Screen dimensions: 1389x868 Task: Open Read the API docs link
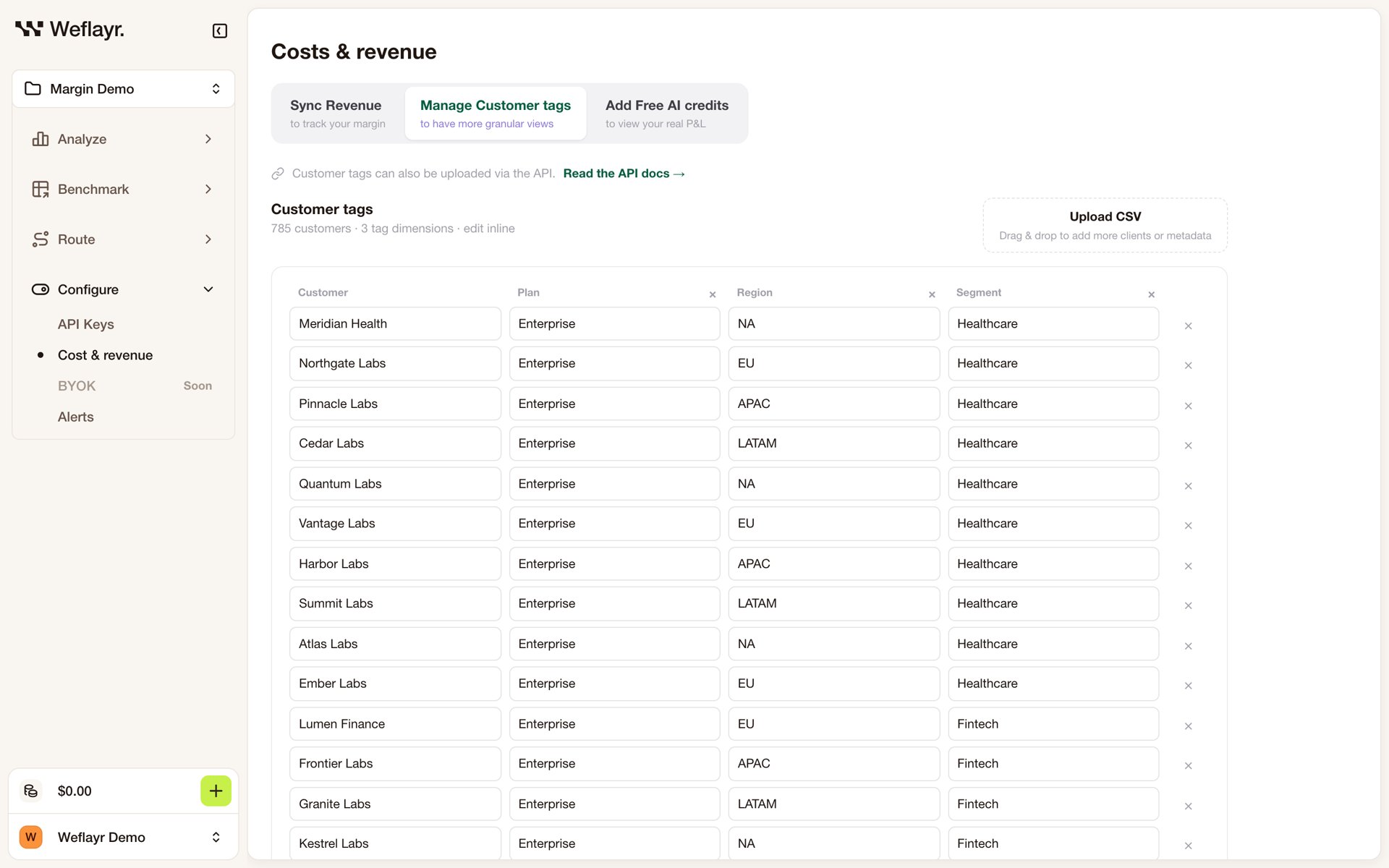[624, 174]
